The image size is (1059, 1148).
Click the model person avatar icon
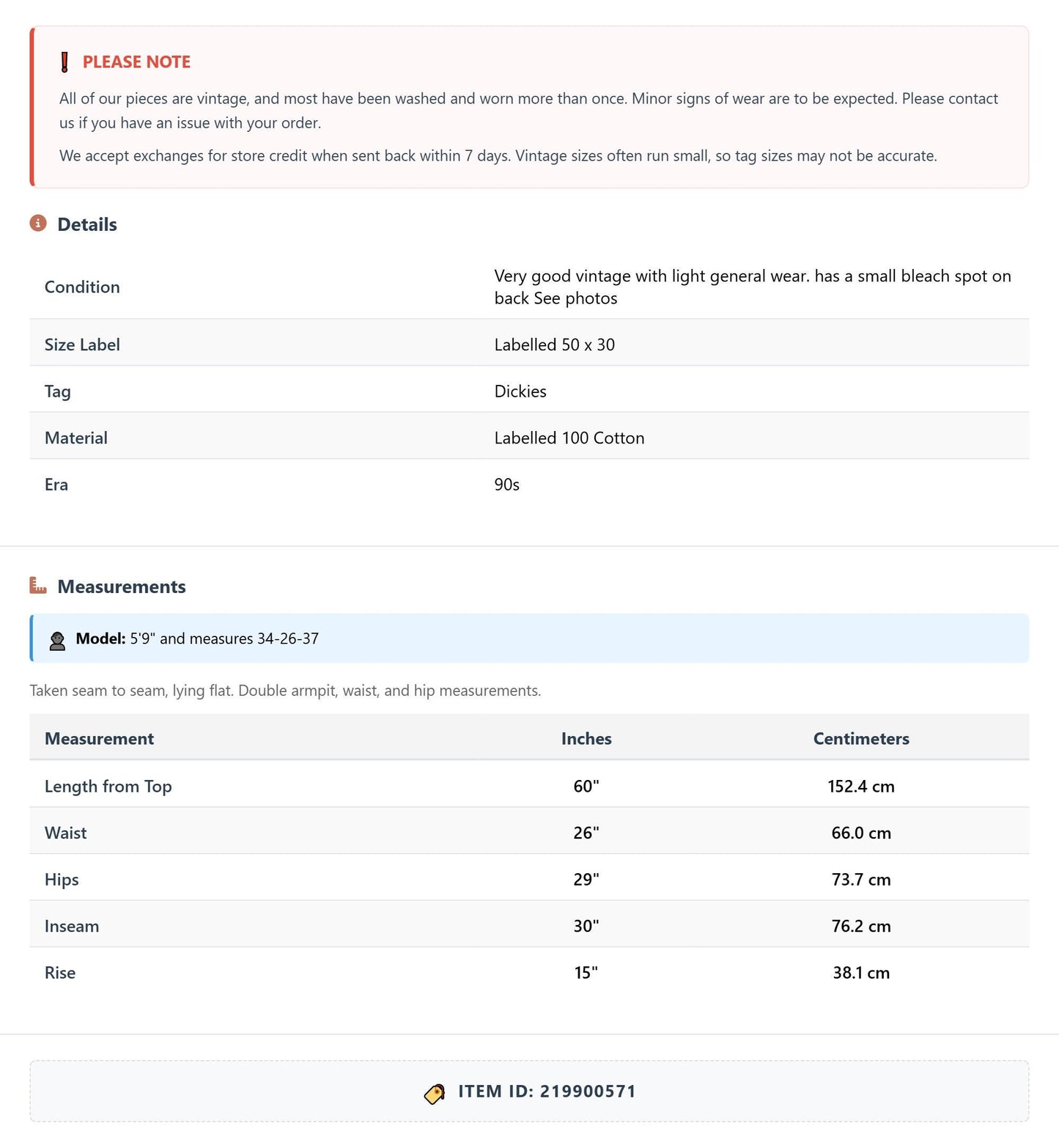tap(57, 640)
